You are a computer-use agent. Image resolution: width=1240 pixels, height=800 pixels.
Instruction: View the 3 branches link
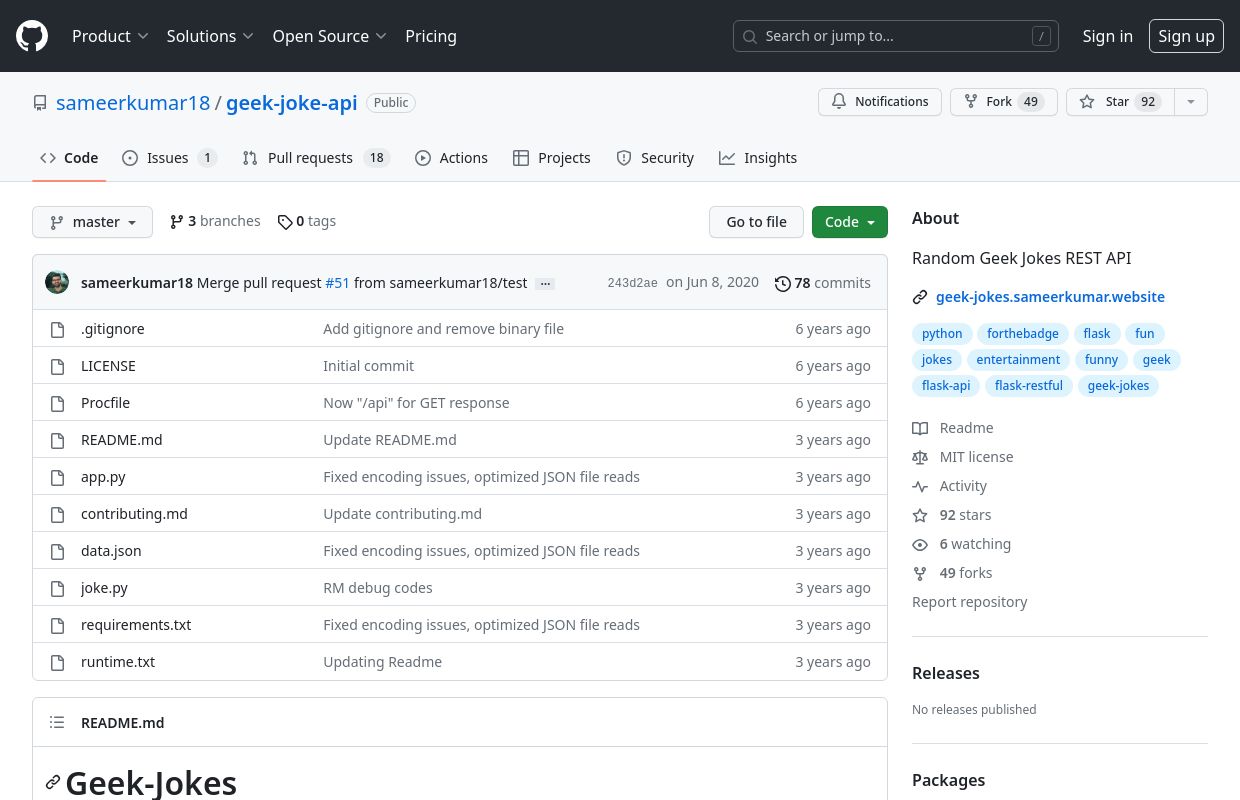[215, 221]
